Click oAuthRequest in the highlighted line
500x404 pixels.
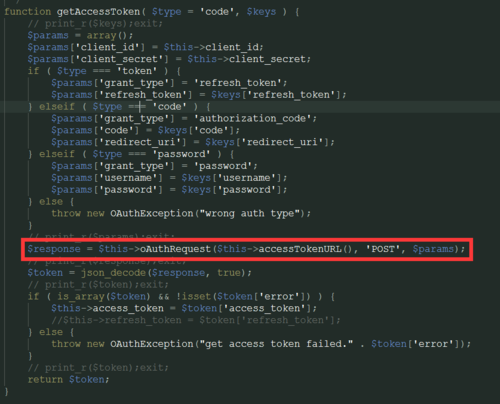click(175, 249)
